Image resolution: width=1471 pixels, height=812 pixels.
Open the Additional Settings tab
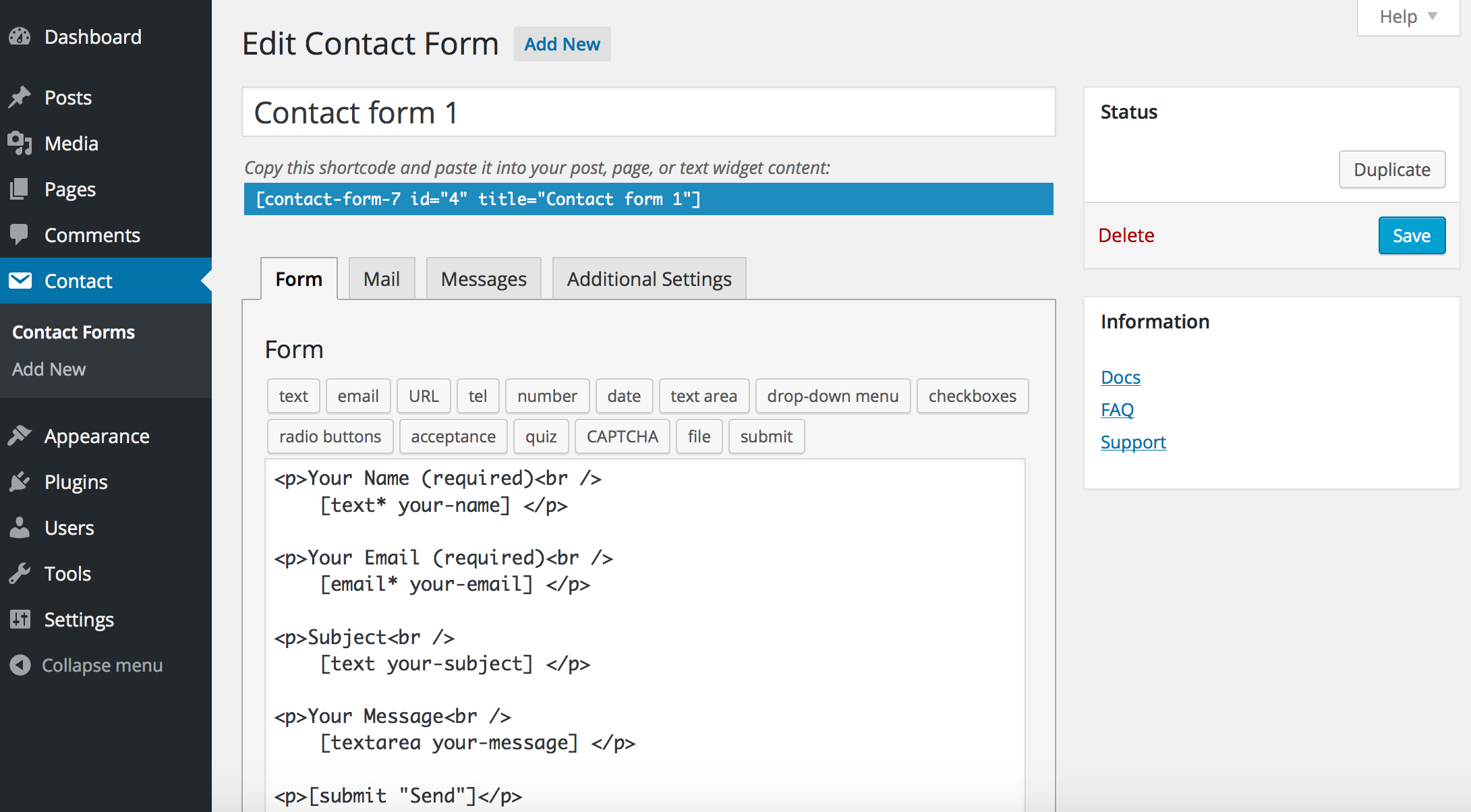(x=647, y=279)
